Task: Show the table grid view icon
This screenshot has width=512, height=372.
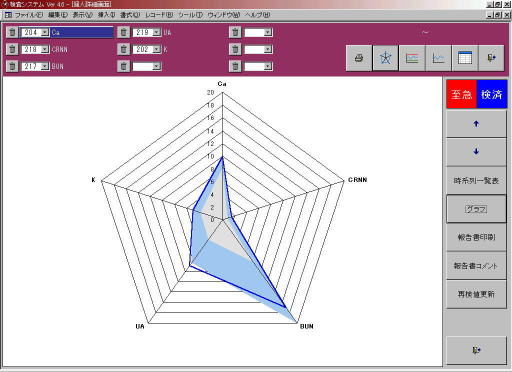Action: point(465,58)
